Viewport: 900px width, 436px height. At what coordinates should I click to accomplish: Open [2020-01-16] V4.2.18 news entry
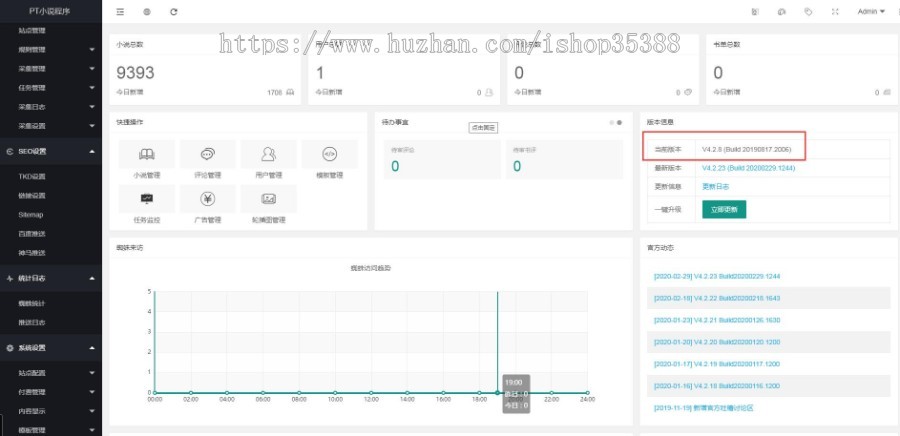pyautogui.click(x=717, y=386)
